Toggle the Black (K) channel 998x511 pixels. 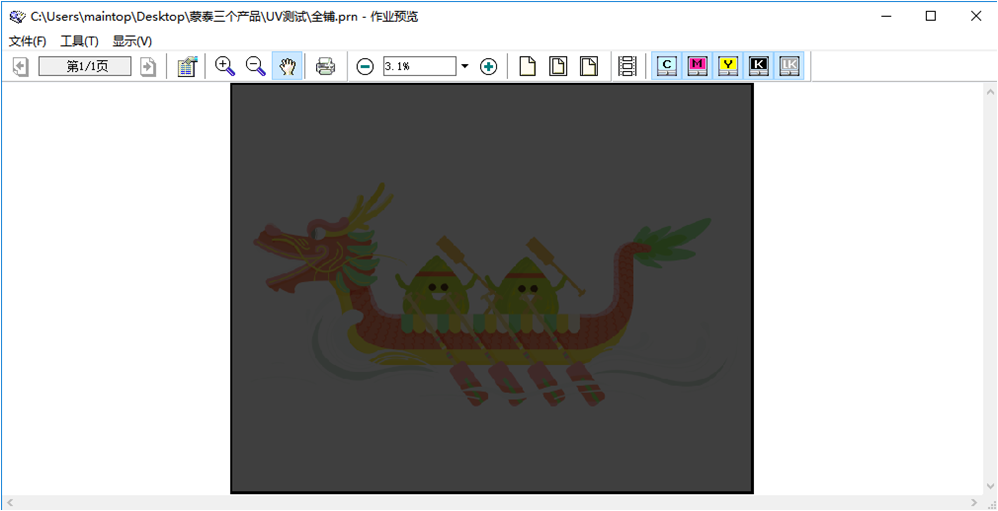(759, 66)
